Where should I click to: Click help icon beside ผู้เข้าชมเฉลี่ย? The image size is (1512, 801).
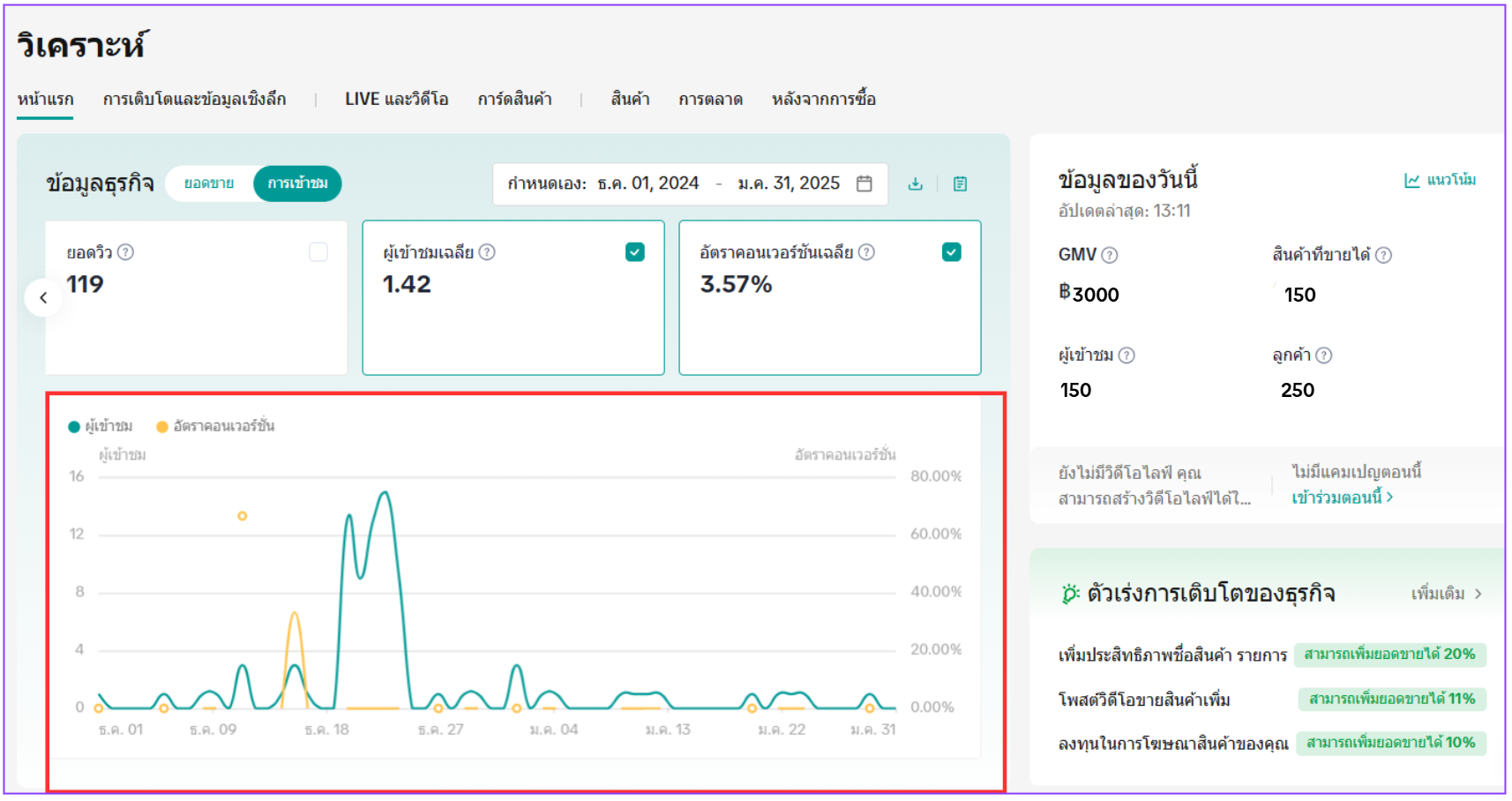[x=487, y=252]
